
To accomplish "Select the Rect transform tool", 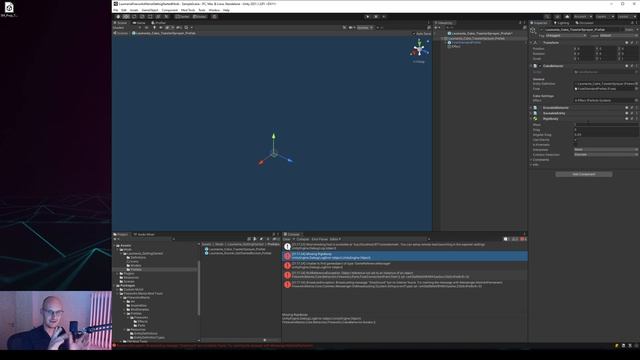I will pyautogui.click(x=150, y=17).
